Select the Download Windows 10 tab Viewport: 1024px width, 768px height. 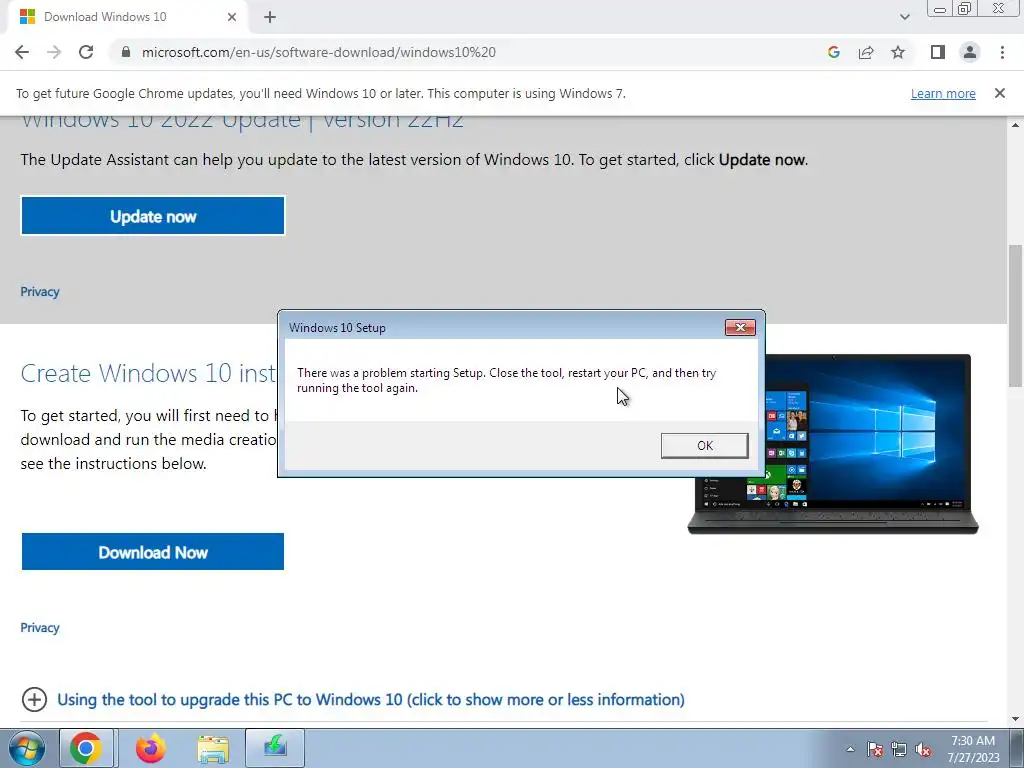[127, 17]
